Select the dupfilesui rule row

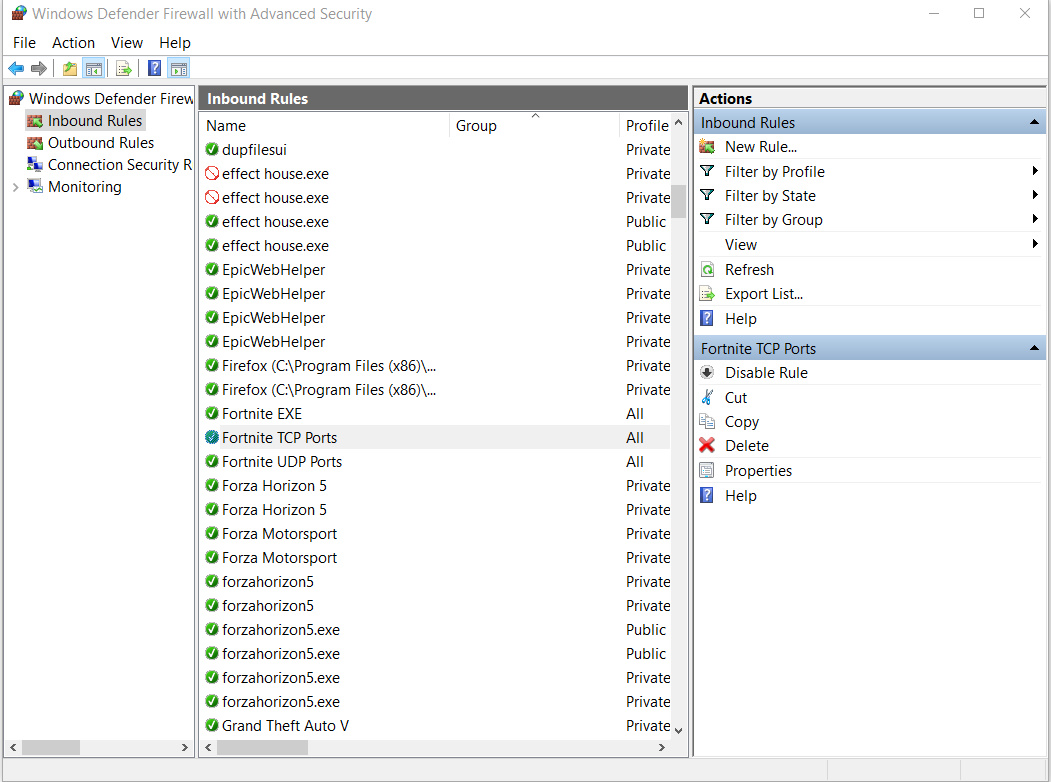click(x=436, y=149)
